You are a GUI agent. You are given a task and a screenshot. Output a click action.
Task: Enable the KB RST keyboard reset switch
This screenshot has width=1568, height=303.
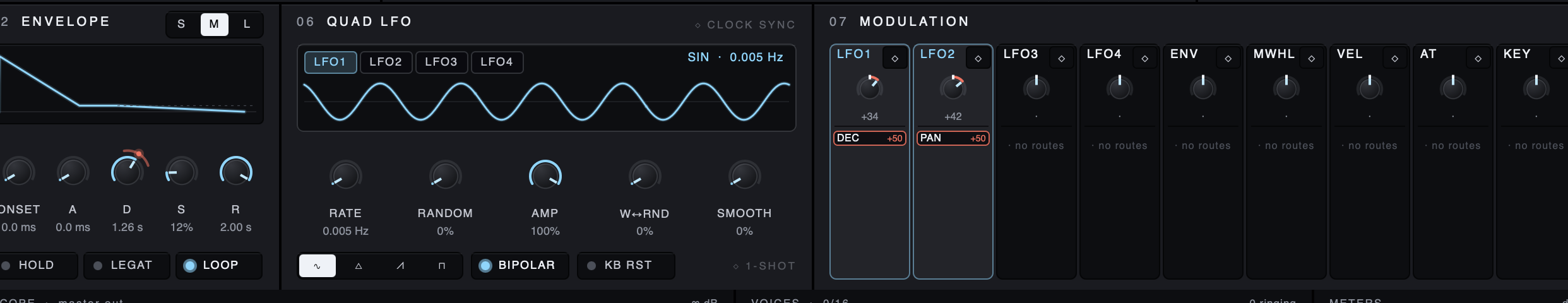tap(626, 266)
